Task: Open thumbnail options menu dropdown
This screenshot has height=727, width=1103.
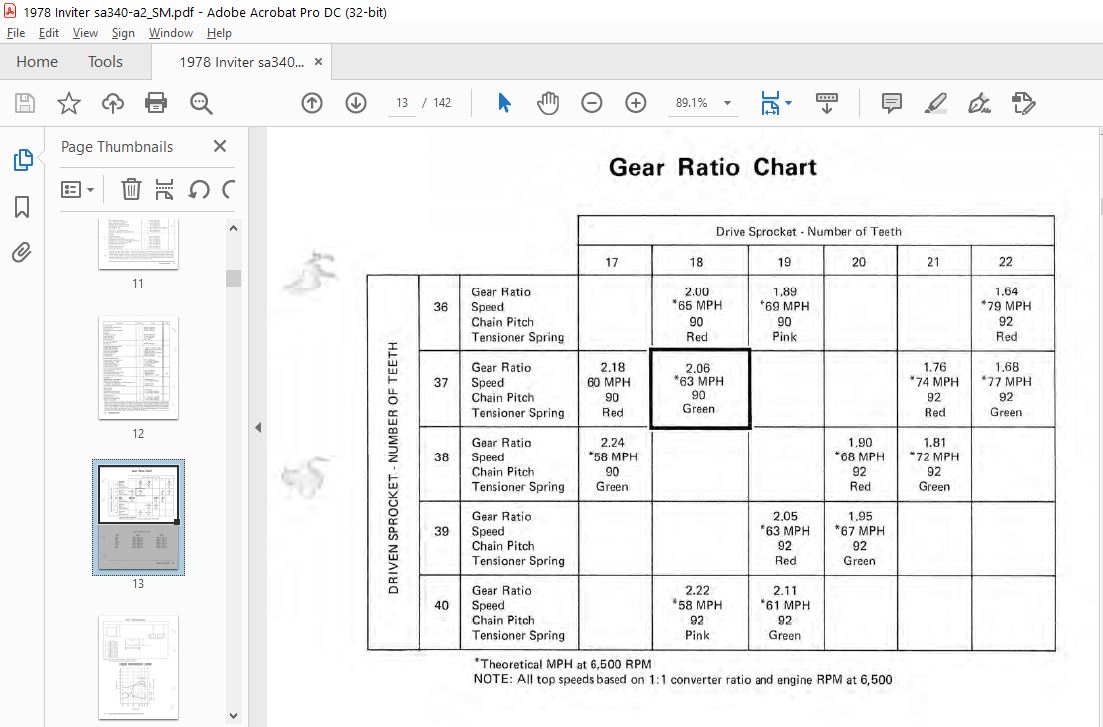Action: [x=77, y=189]
